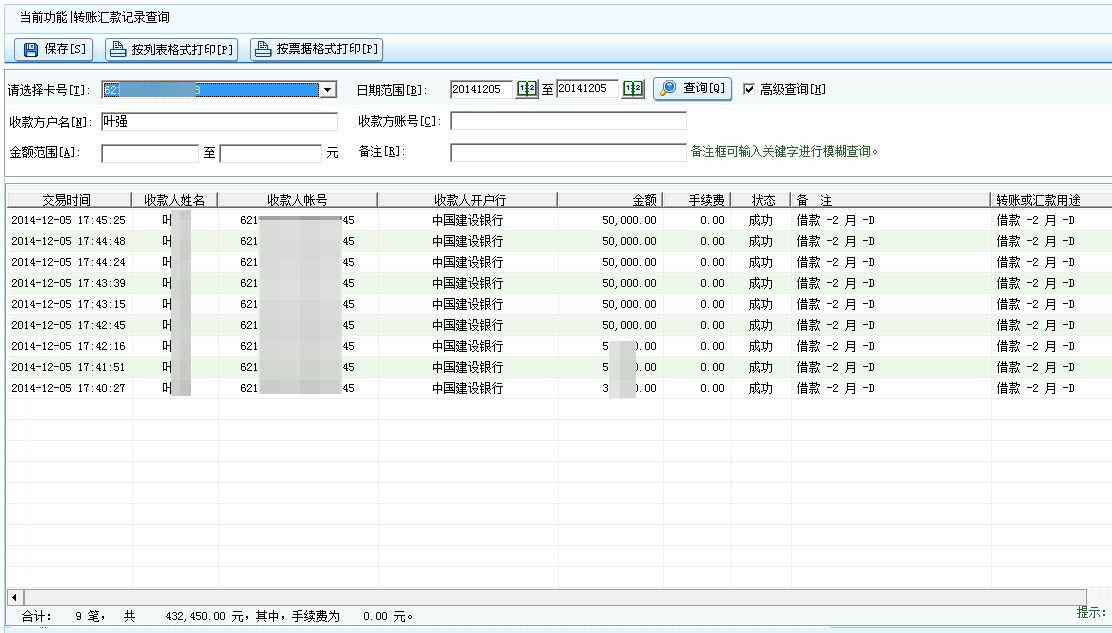Click the printer icon for receipt format printing
Viewport: 1112px width, 633px height.
[x=264, y=49]
